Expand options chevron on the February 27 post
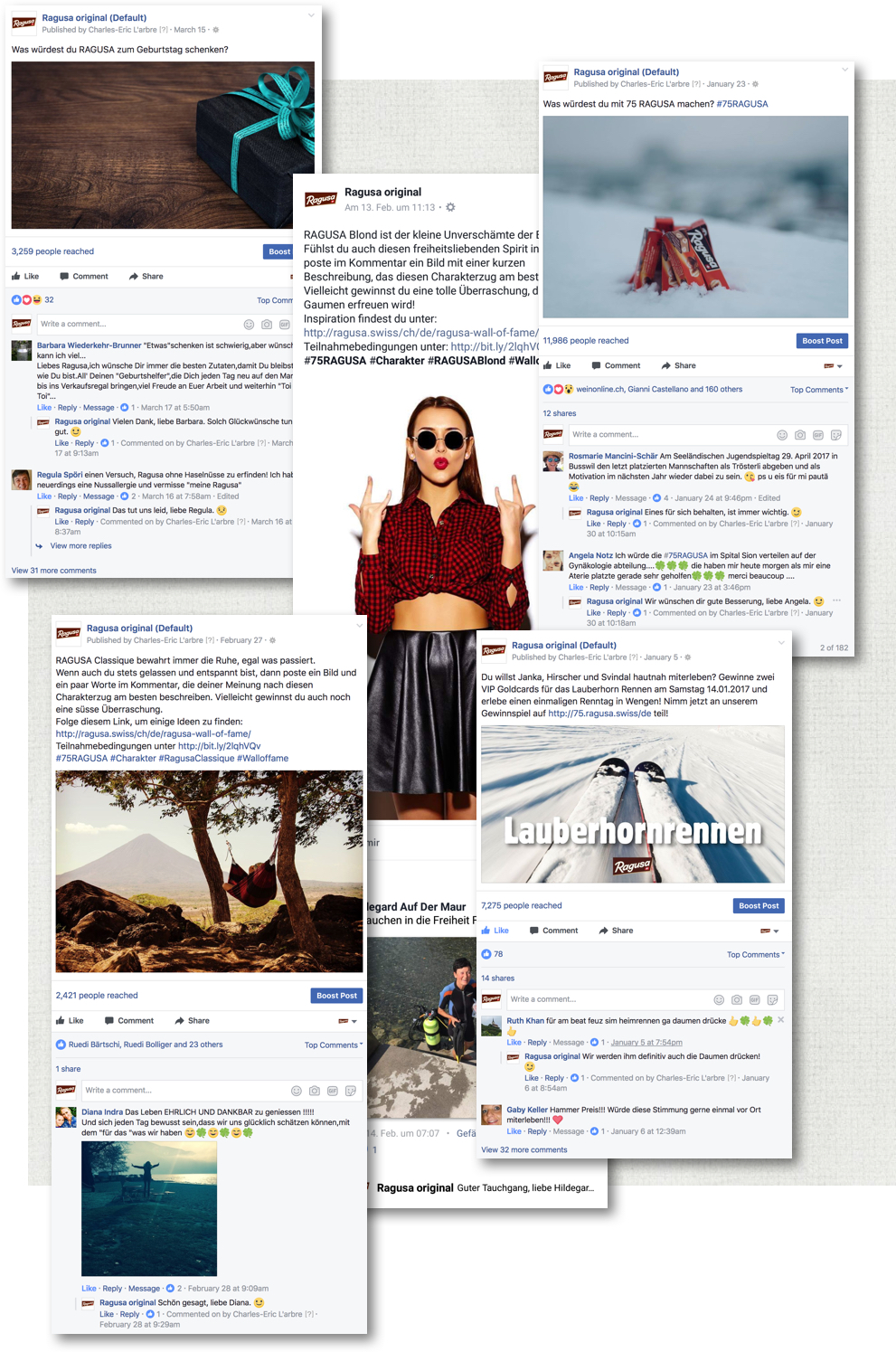 359,626
